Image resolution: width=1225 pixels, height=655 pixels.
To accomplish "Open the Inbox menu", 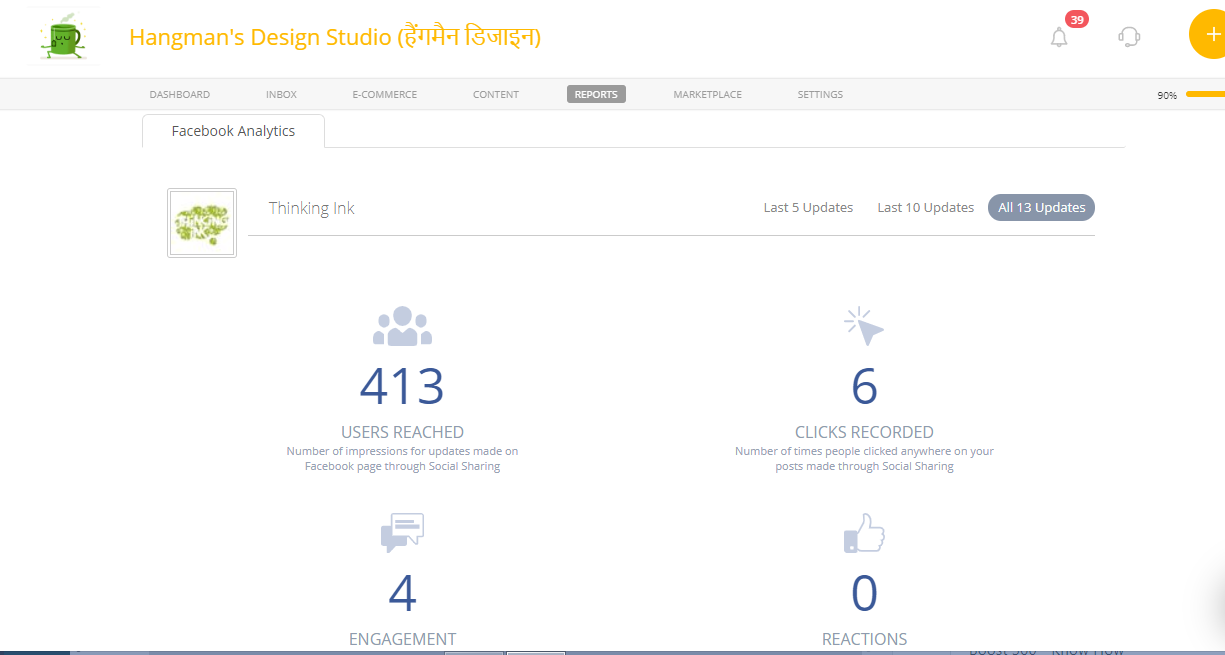I will point(281,95).
